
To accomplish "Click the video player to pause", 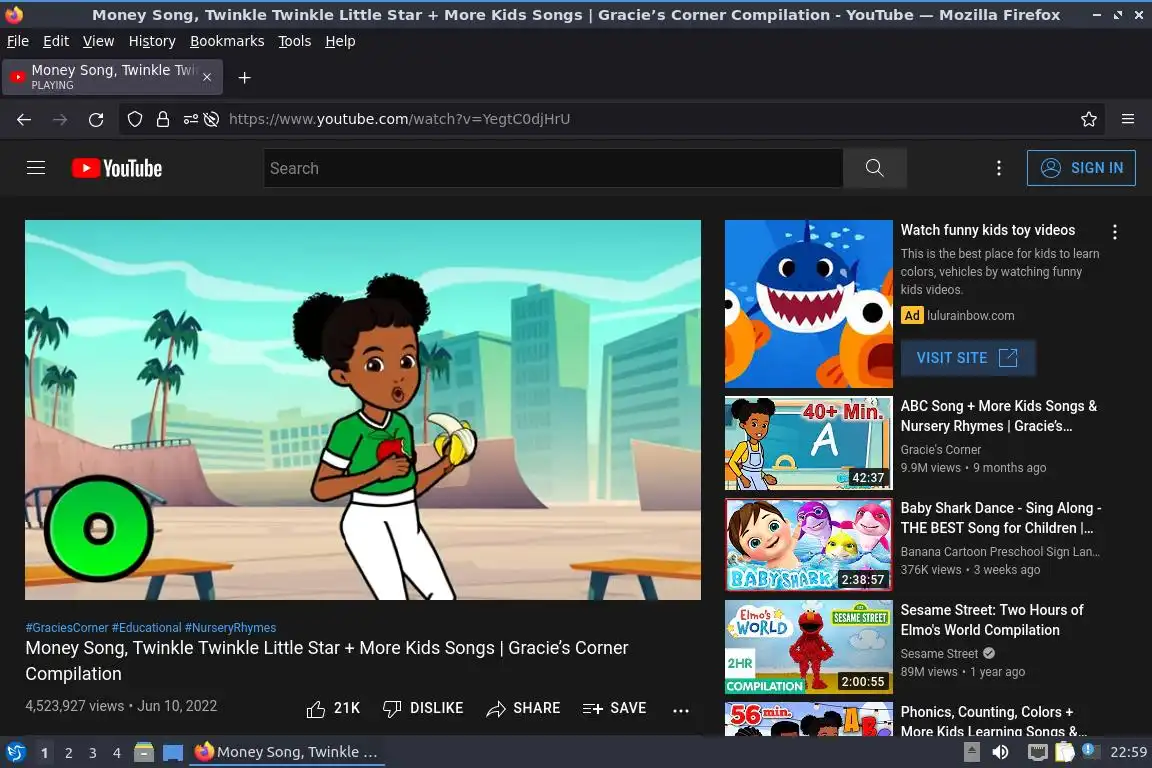I will [363, 409].
